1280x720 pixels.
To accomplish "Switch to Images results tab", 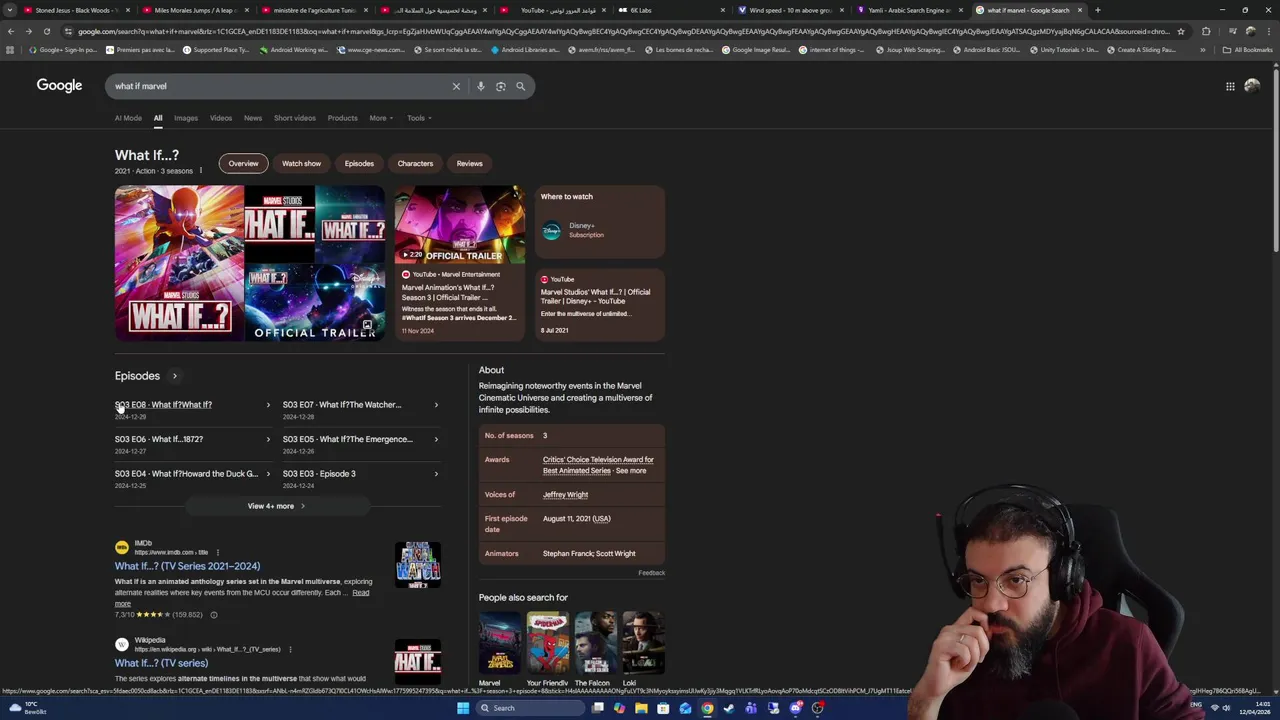I will click(186, 118).
